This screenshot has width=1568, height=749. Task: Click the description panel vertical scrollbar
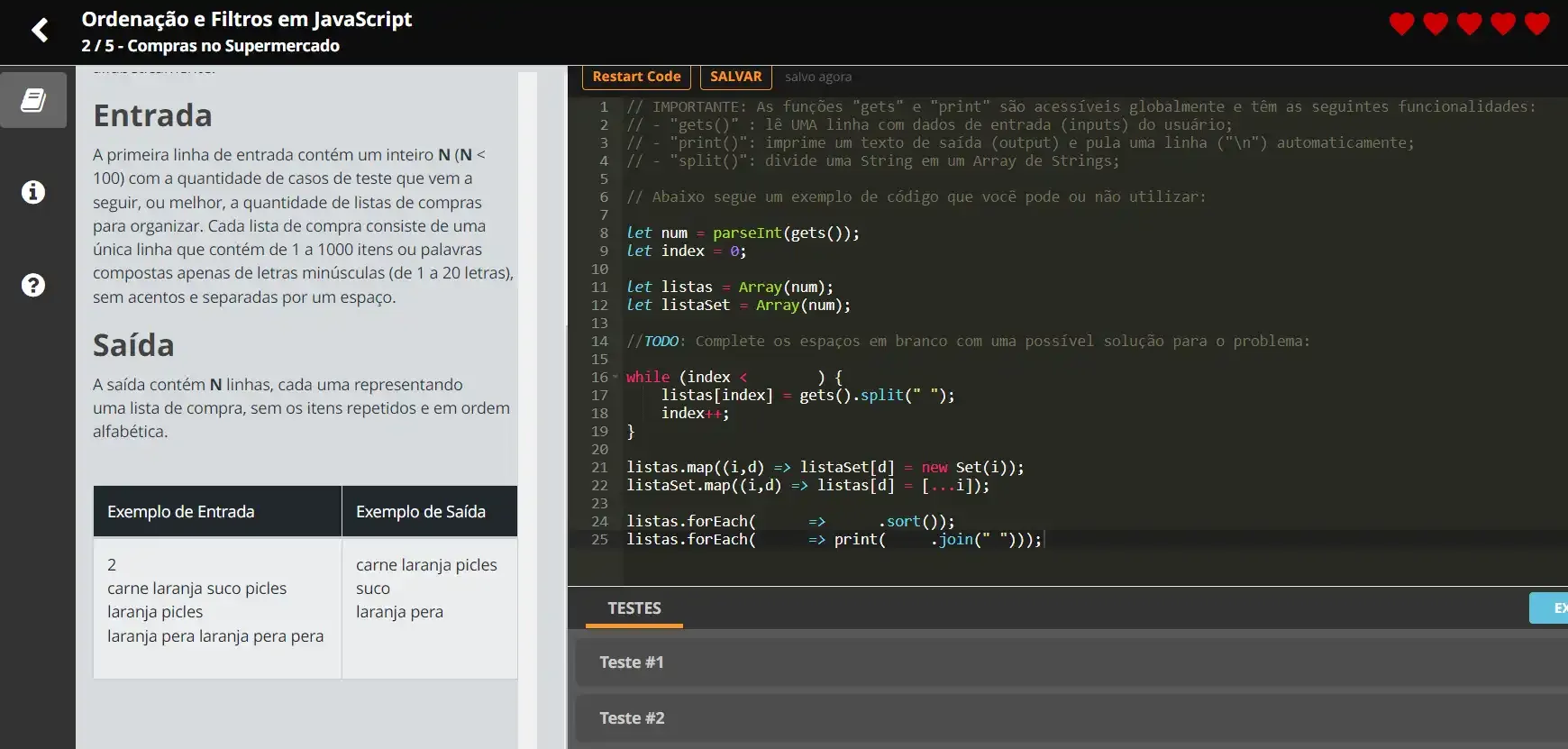(528, 410)
